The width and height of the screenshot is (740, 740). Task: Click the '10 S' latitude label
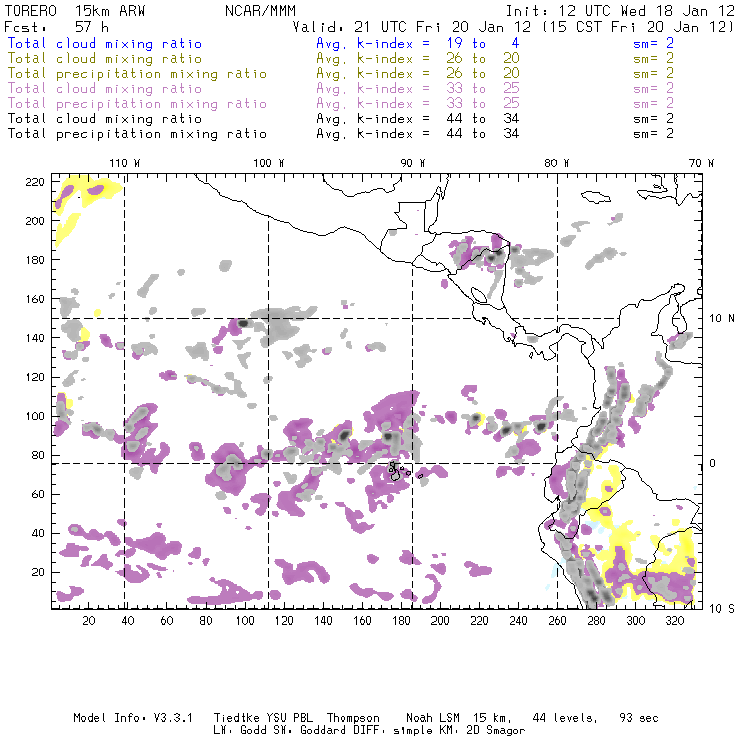point(722,609)
